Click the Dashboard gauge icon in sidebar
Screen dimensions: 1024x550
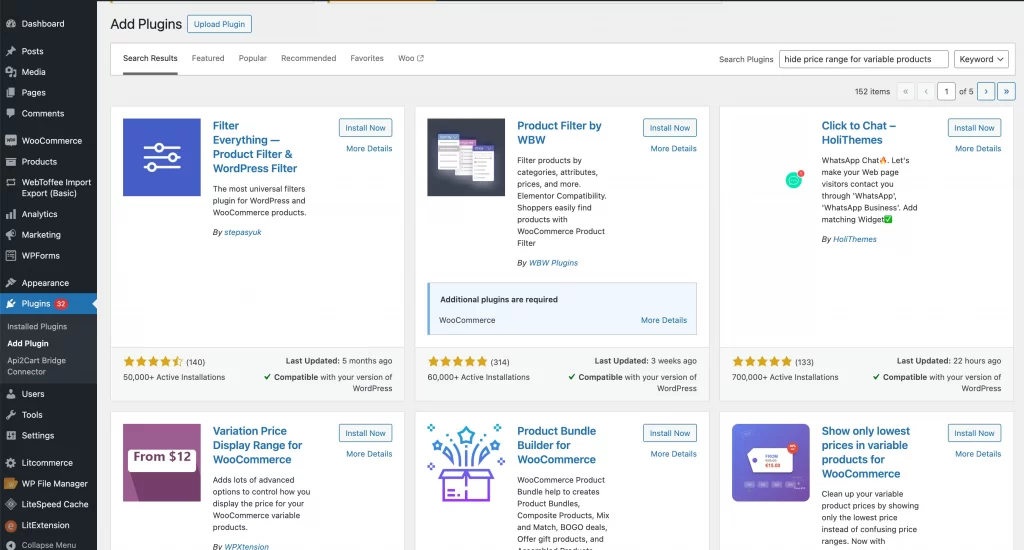click(x=10, y=24)
